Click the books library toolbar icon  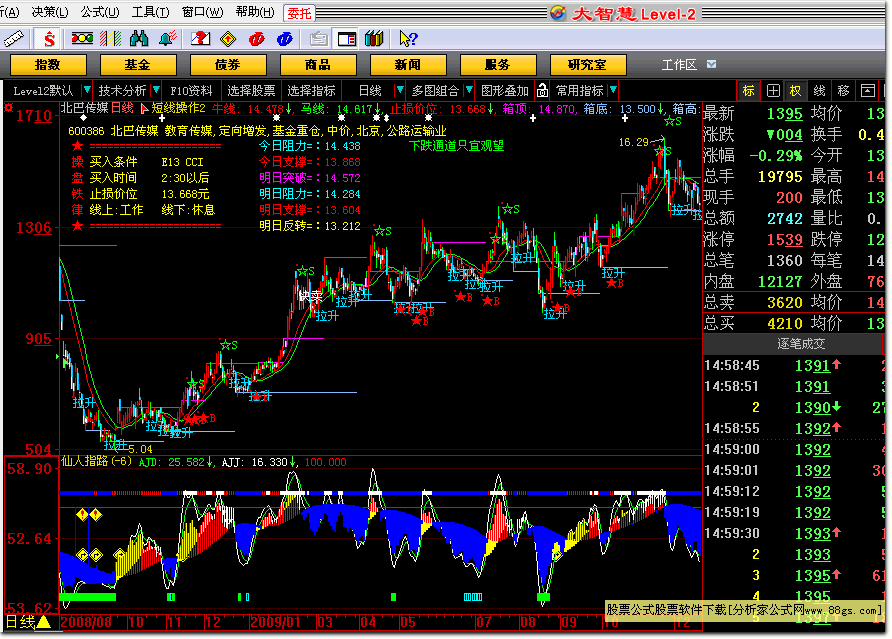374,39
